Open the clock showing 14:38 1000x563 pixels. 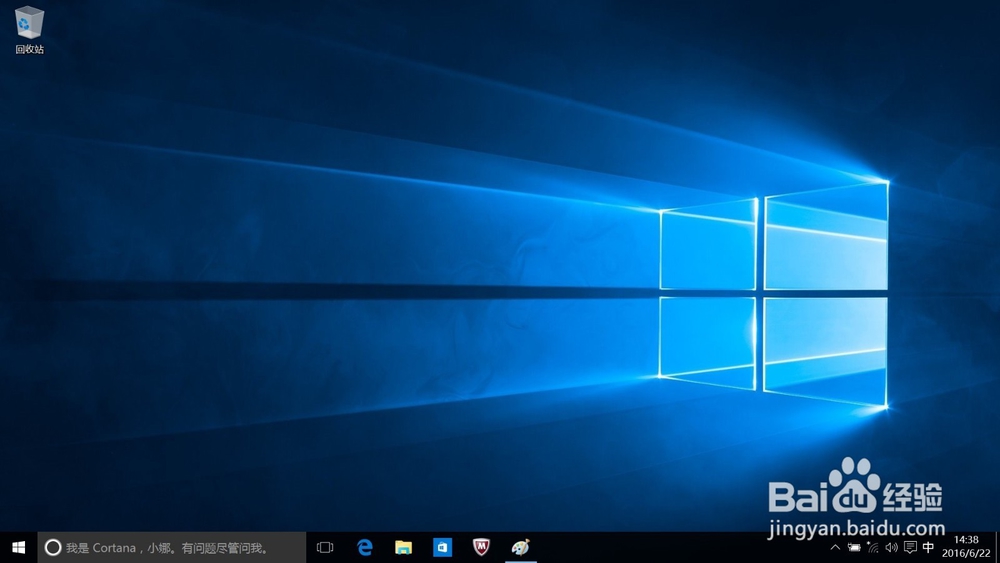coord(966,547)
